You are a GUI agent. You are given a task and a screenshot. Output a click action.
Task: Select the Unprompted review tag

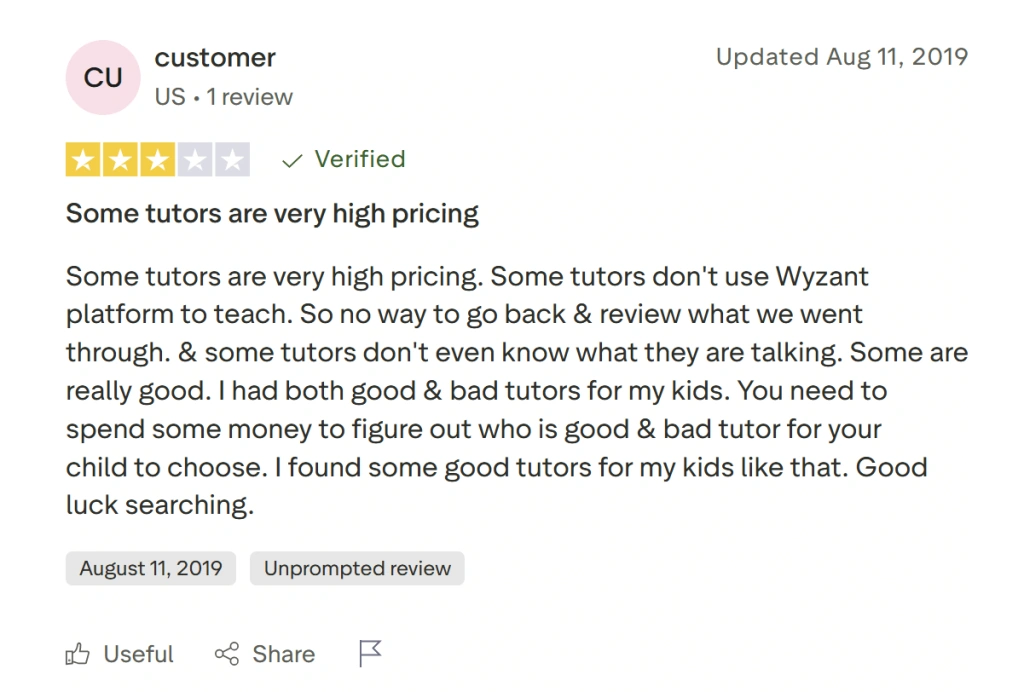[357, 568]
